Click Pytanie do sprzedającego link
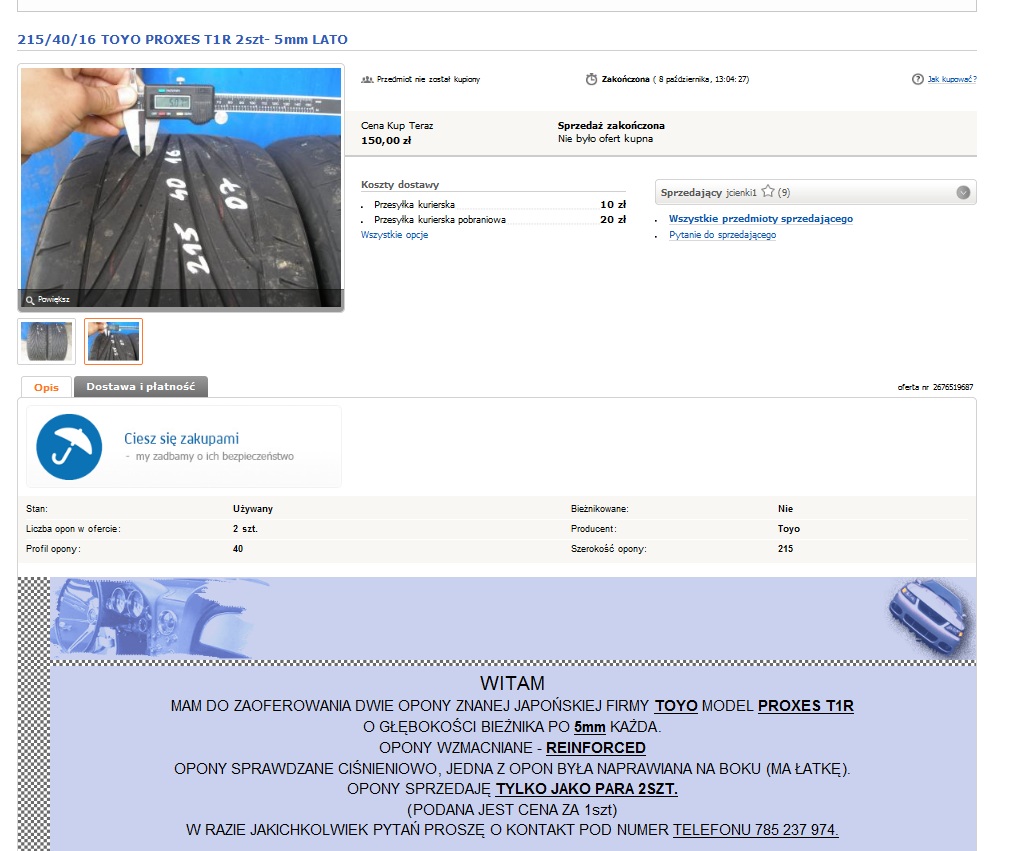1011x851 pixels. pyautogui.click(x=722, y=235)
